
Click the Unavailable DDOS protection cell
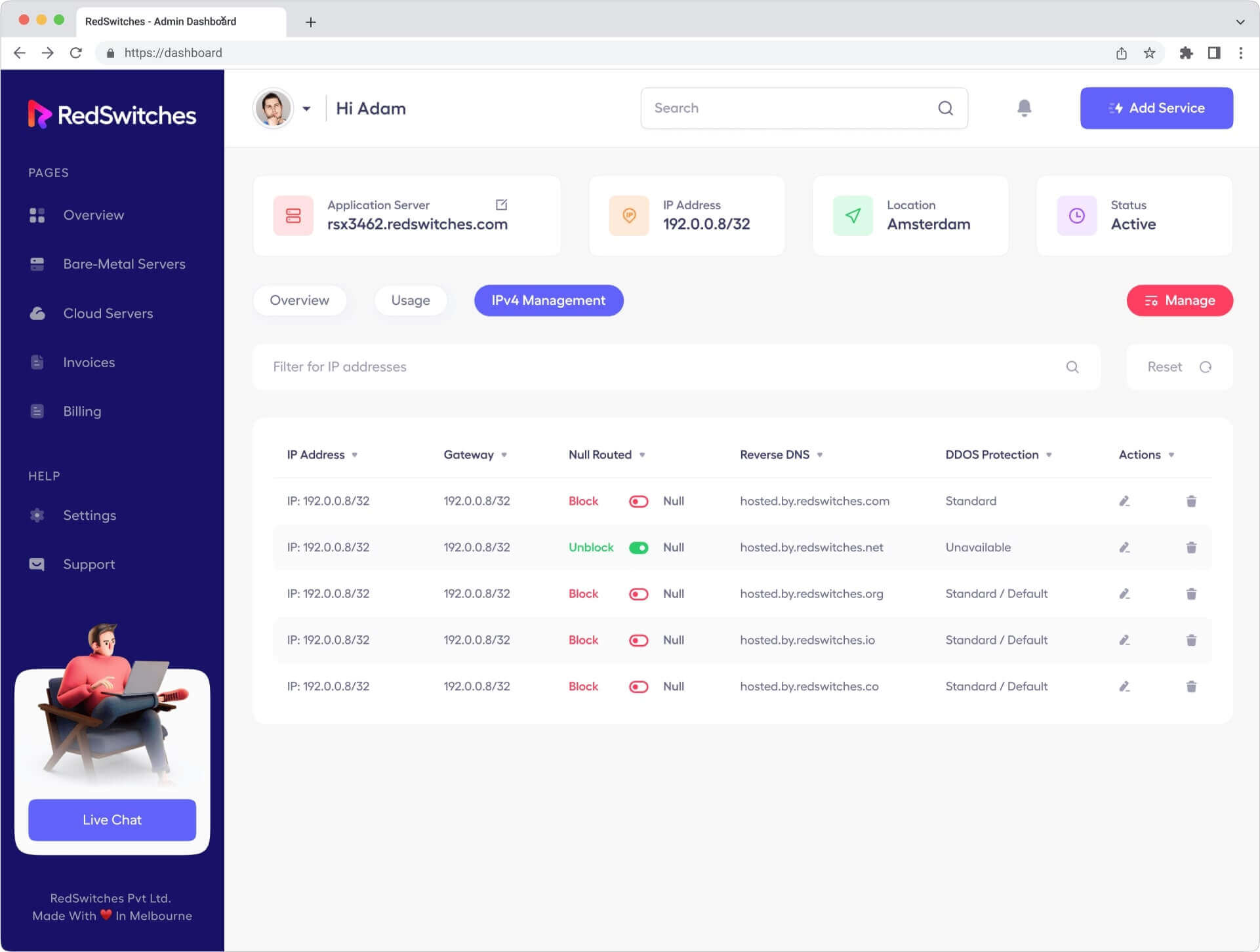point(978,547)
